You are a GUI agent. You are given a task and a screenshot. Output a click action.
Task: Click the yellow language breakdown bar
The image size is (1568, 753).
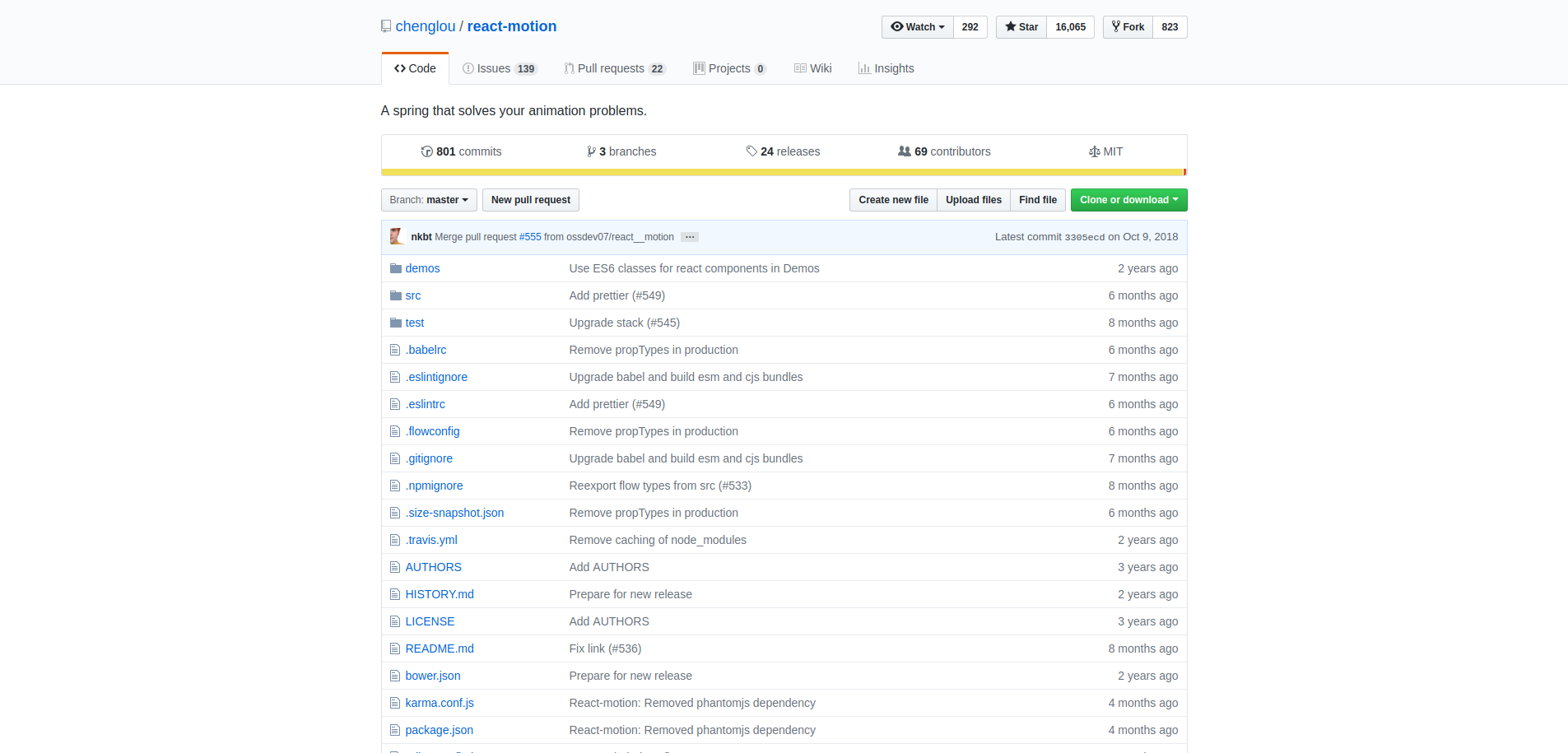click(782, 172)
